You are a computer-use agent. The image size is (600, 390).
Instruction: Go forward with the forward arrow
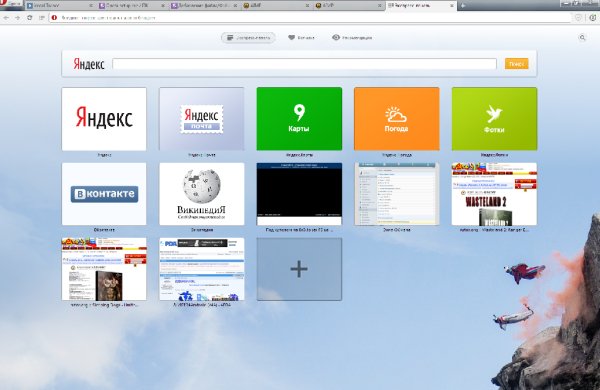(x=18, y=18)
